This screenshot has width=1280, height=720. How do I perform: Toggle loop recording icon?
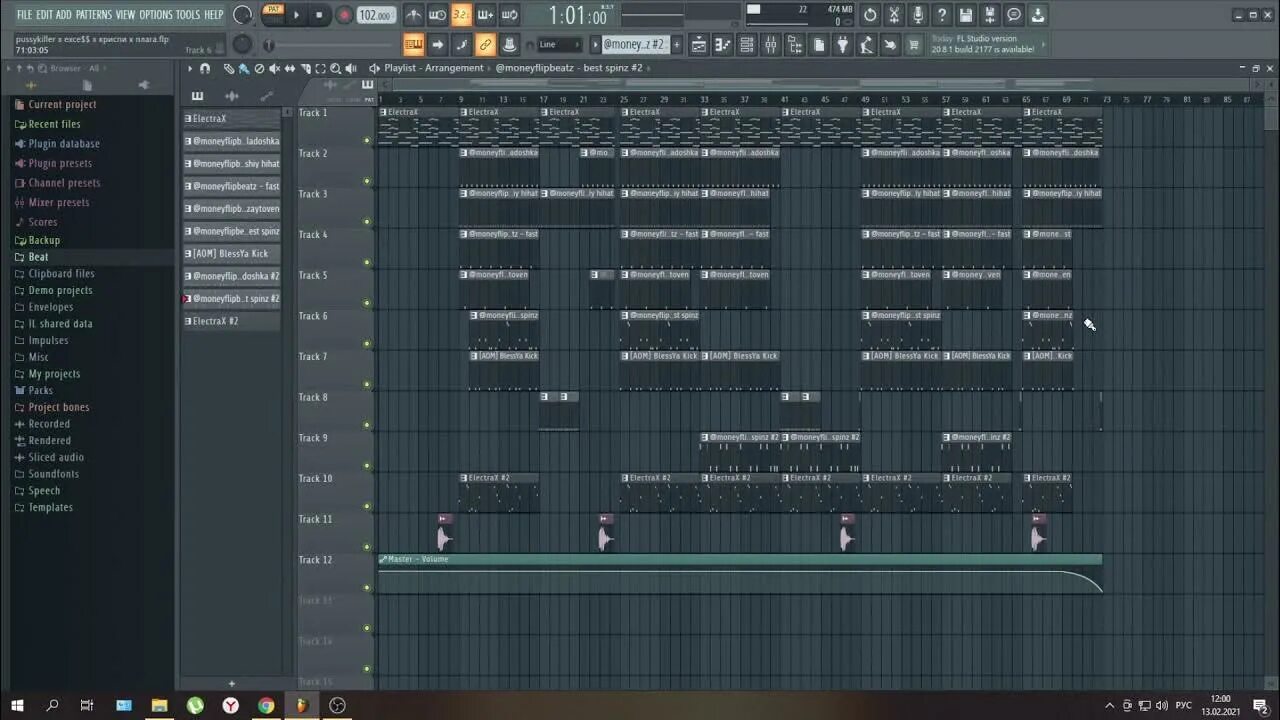pyautogui.click(x=509, y=15)
